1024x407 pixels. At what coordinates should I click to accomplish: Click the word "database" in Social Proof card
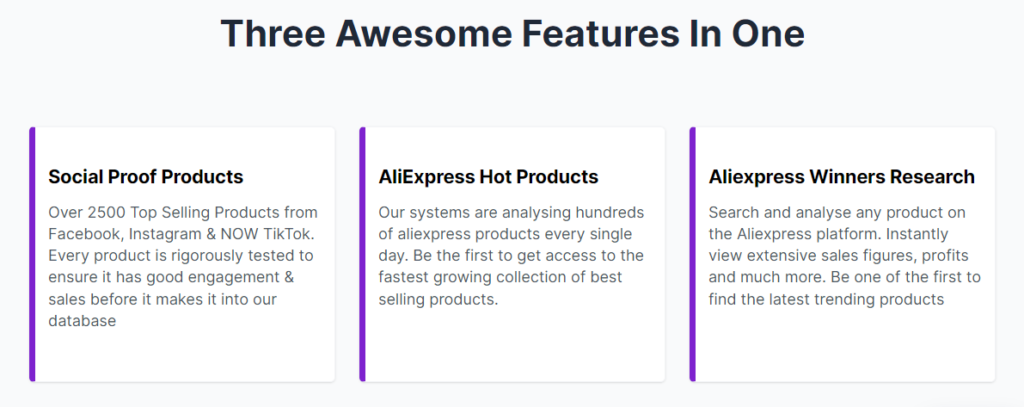[82, 321]
